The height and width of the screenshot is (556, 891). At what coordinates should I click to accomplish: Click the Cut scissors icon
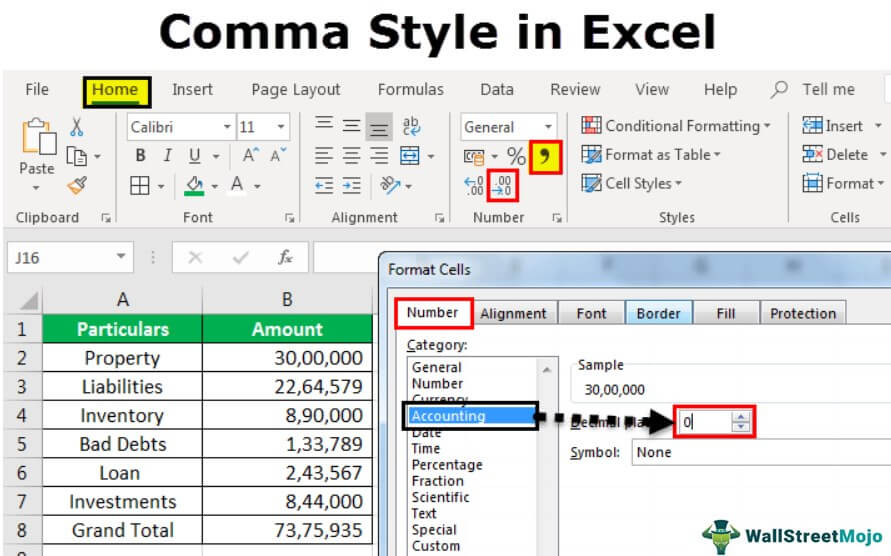76,127
